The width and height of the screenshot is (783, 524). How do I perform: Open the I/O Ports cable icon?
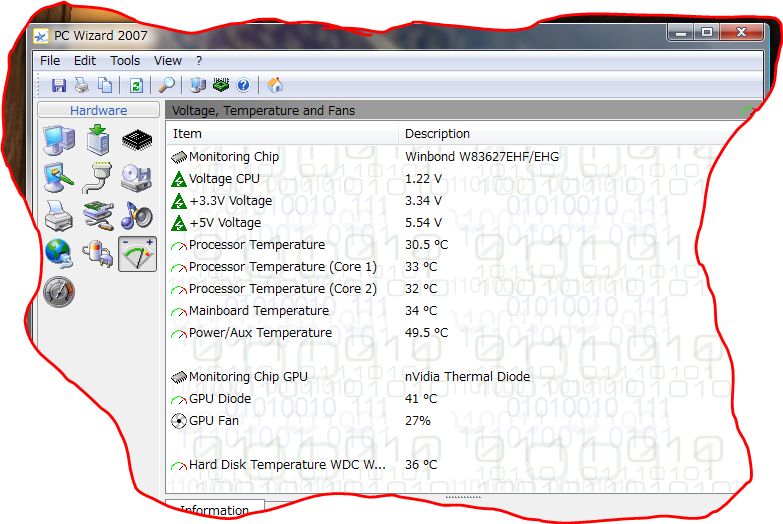98,178
